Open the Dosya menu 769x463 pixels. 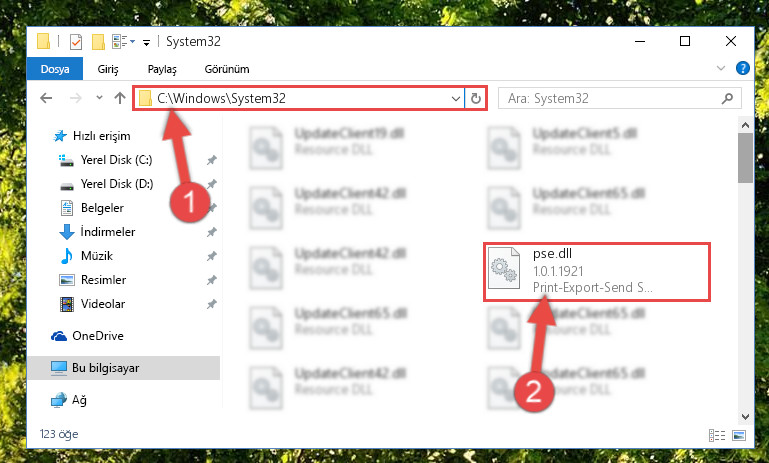tap(54, 69)
